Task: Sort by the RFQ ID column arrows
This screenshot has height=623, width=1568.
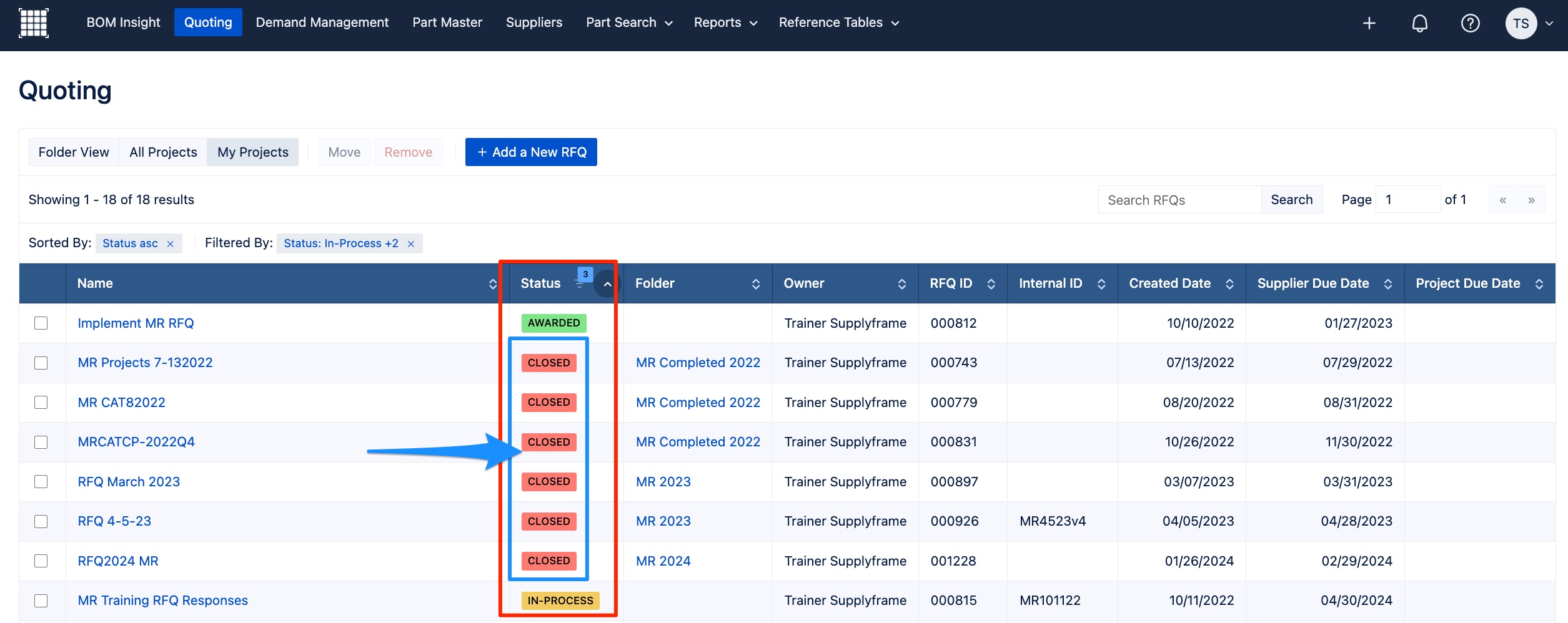Action: tap(991, 284)
